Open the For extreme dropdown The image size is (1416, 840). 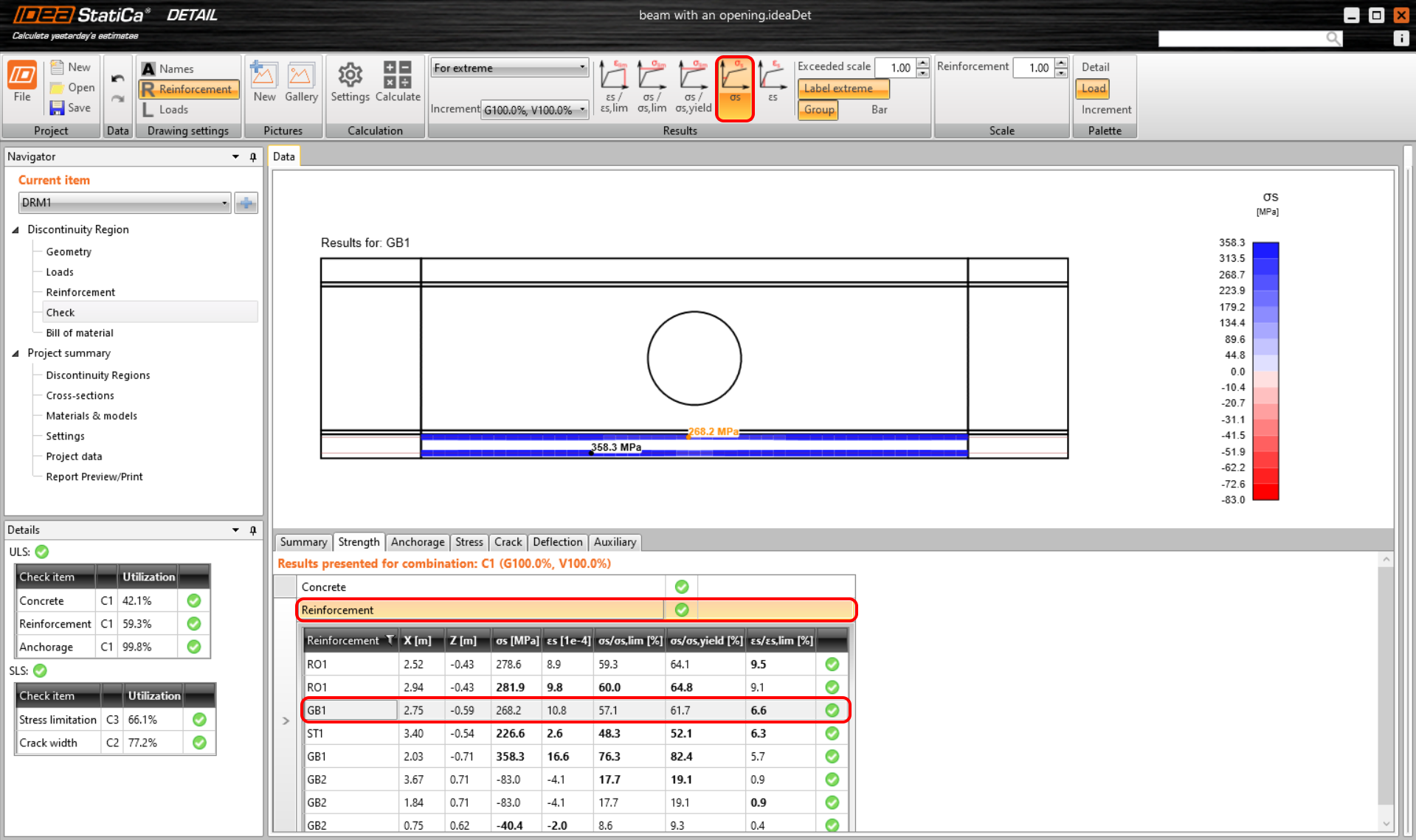pyautogui.click(x=509, y=68)
